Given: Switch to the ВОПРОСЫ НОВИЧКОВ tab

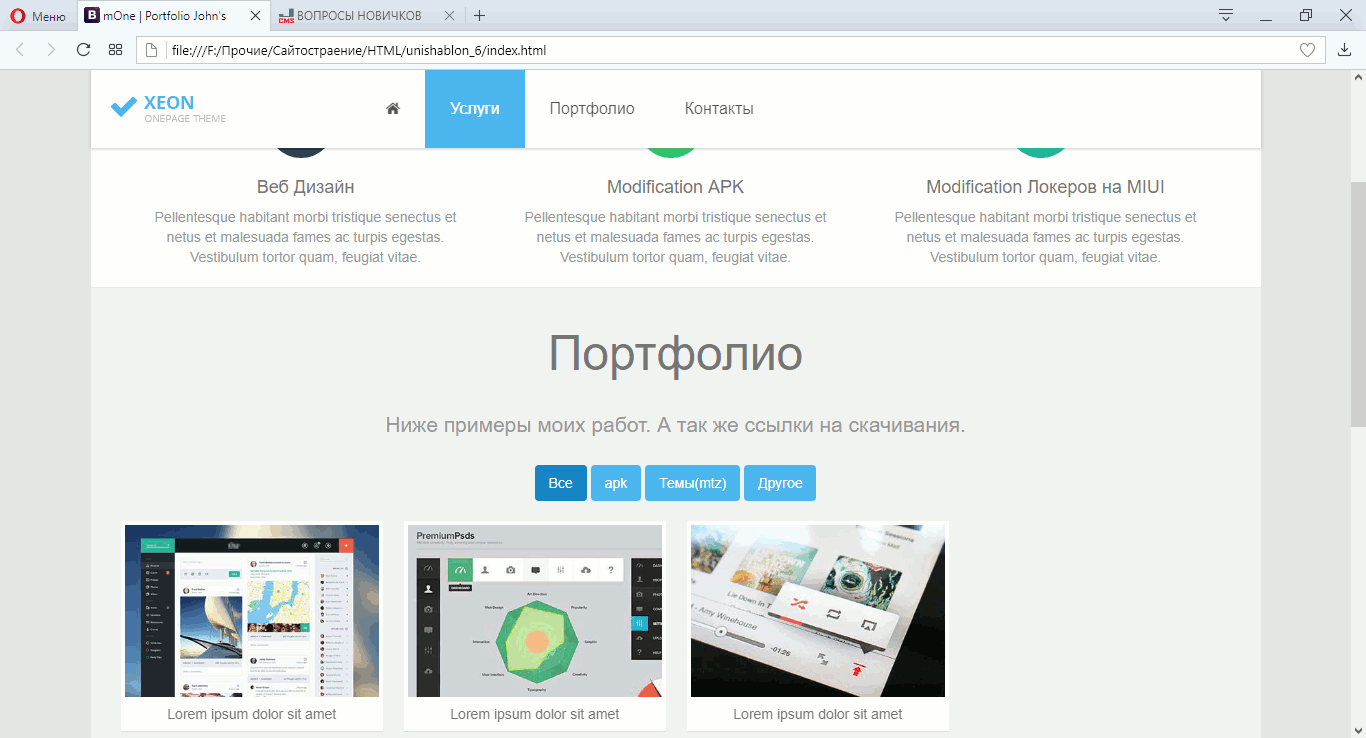Looking at the screenshot, I should pos(358,16).
